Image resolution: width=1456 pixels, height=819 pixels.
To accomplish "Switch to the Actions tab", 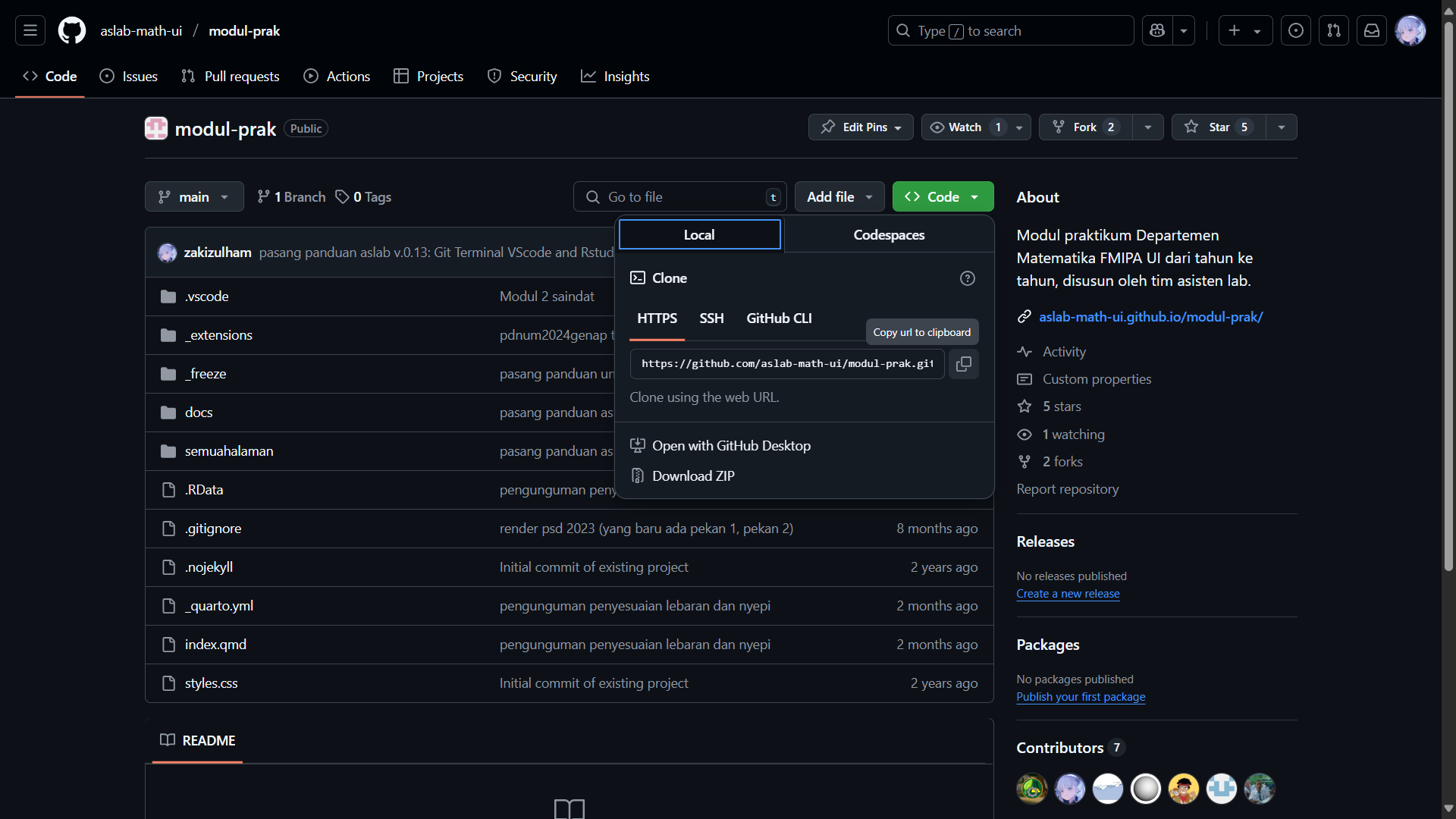I will (337, 76).
